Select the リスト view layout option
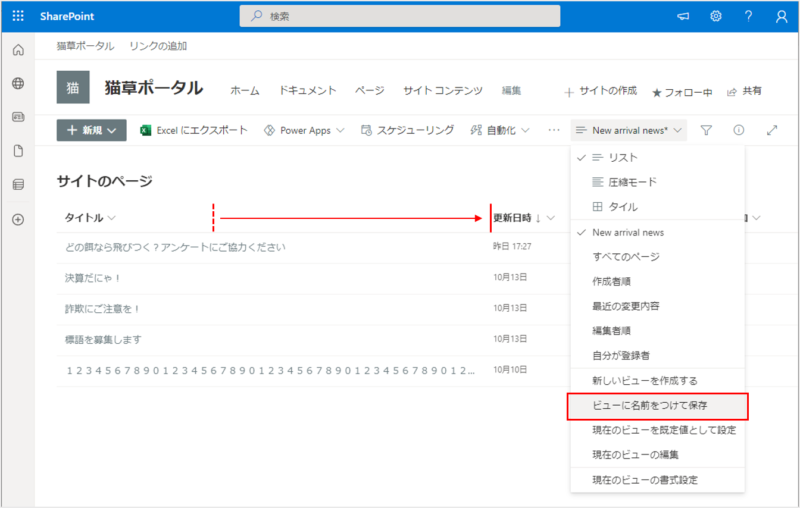Screen dimensions: 800x508 click(622, 158)
